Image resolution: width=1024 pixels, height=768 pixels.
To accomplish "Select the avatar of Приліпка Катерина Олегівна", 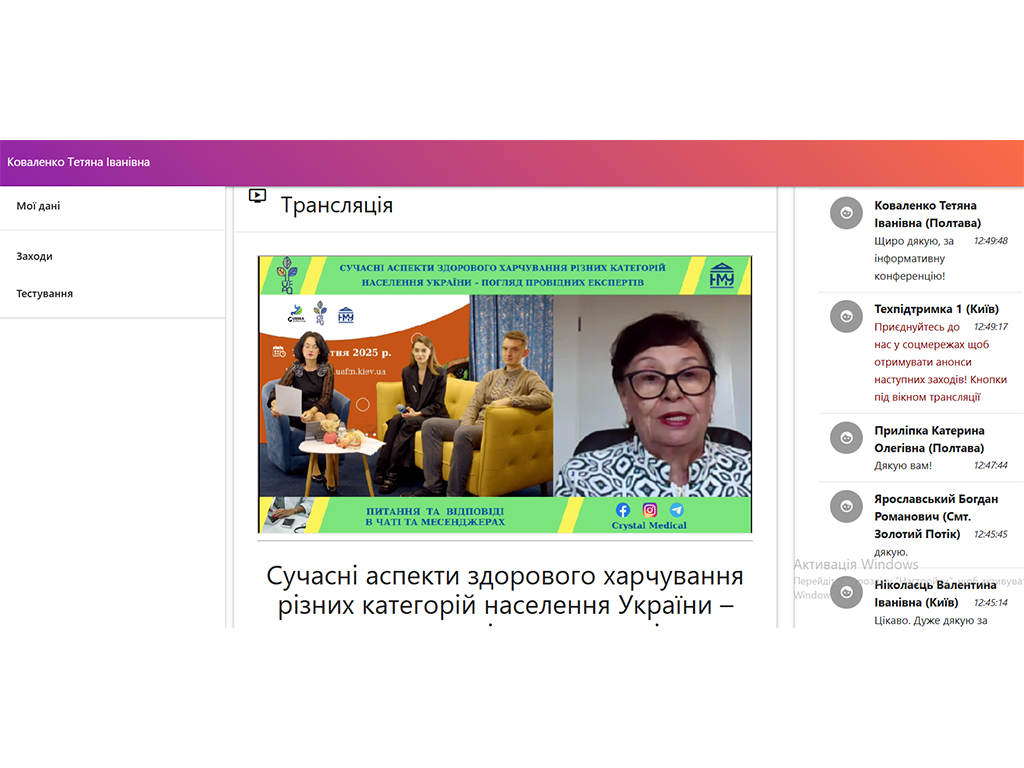I will pyautogui.click(x=845, y=438).
